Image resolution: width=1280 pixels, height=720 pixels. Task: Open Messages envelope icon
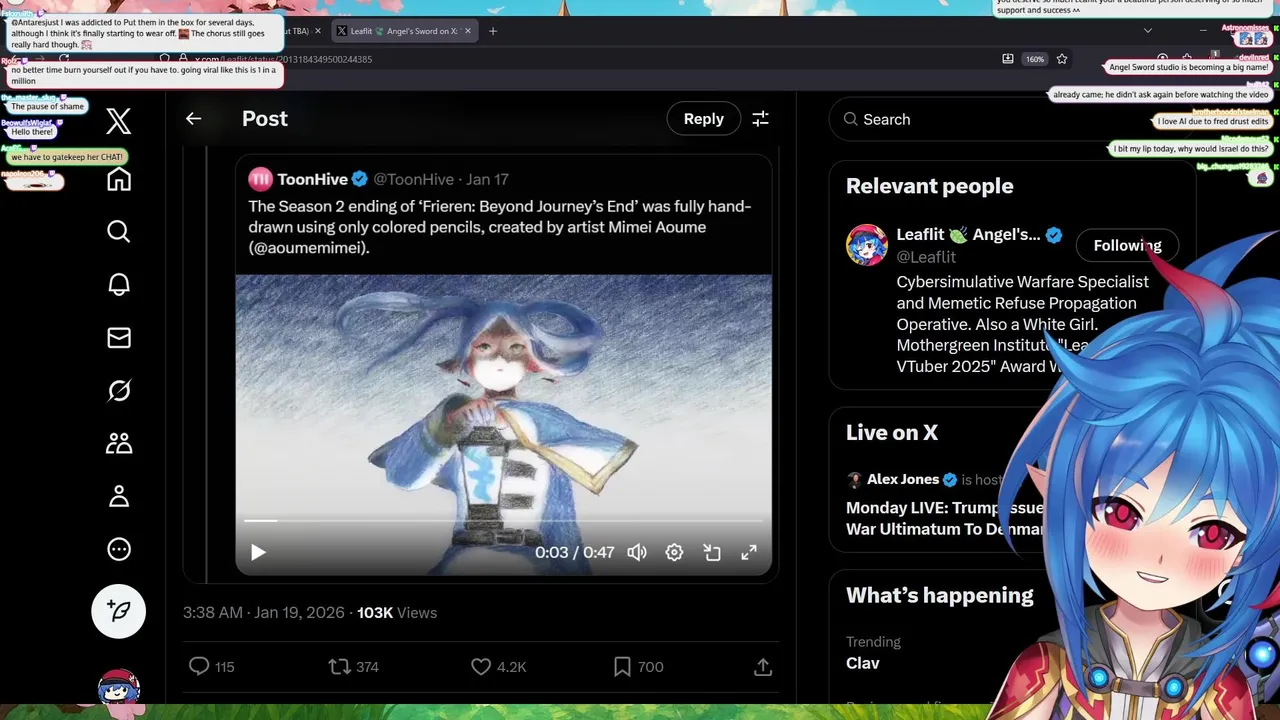pyautogui.click(x=118, y=338)
